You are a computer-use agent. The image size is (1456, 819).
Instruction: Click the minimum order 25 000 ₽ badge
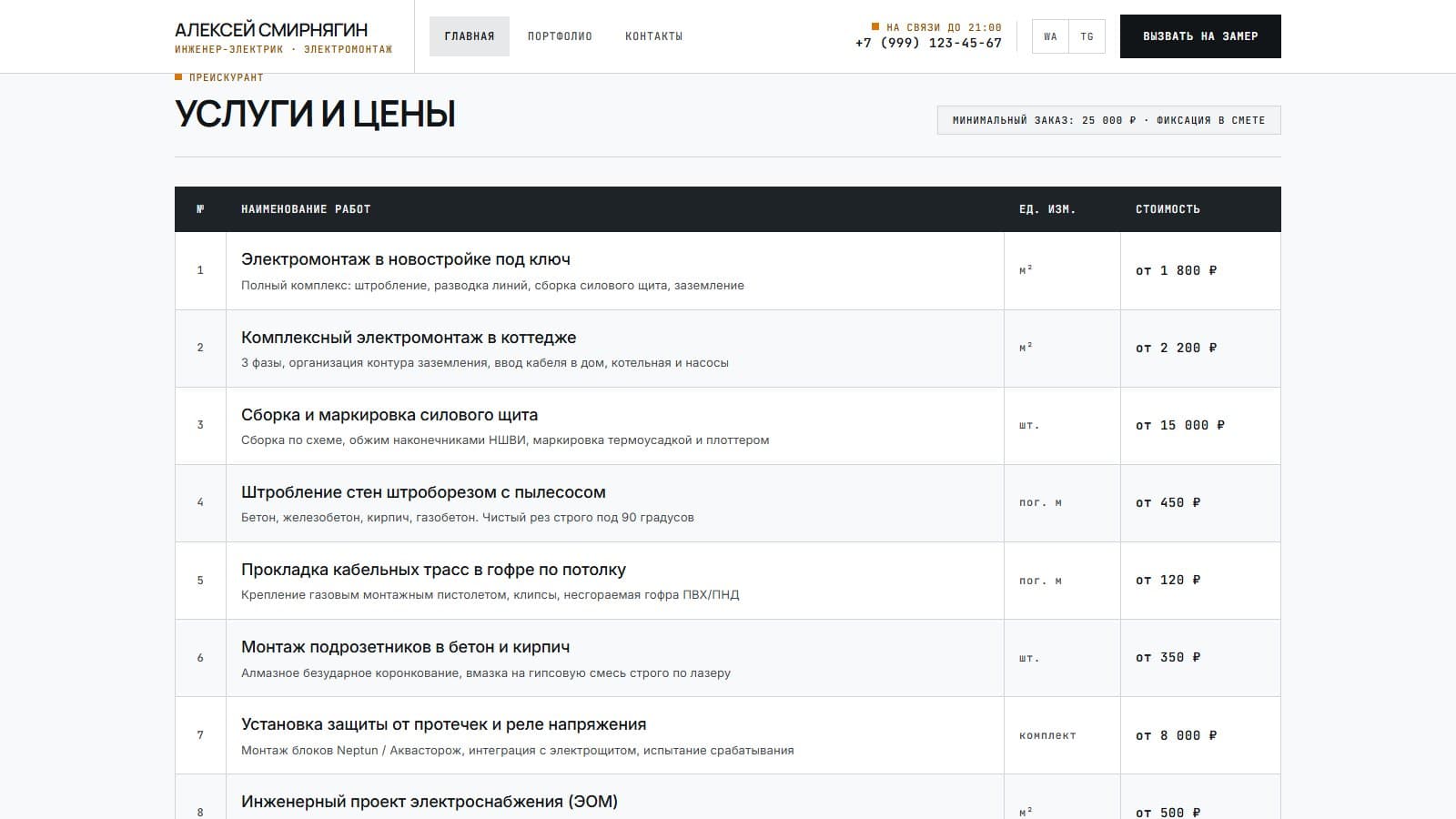pyautogui.click(x=1109, y=120)
